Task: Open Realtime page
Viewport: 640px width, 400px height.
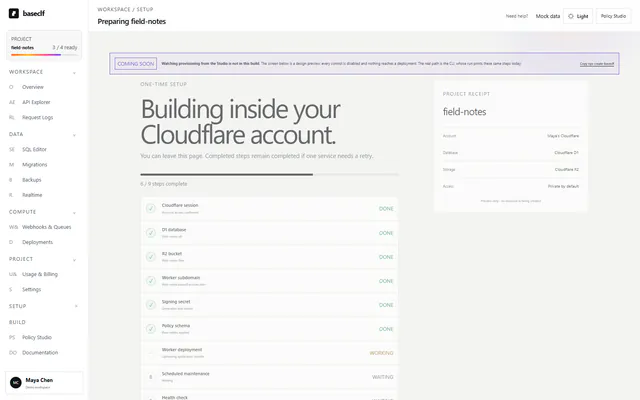Action: point(42,195)
